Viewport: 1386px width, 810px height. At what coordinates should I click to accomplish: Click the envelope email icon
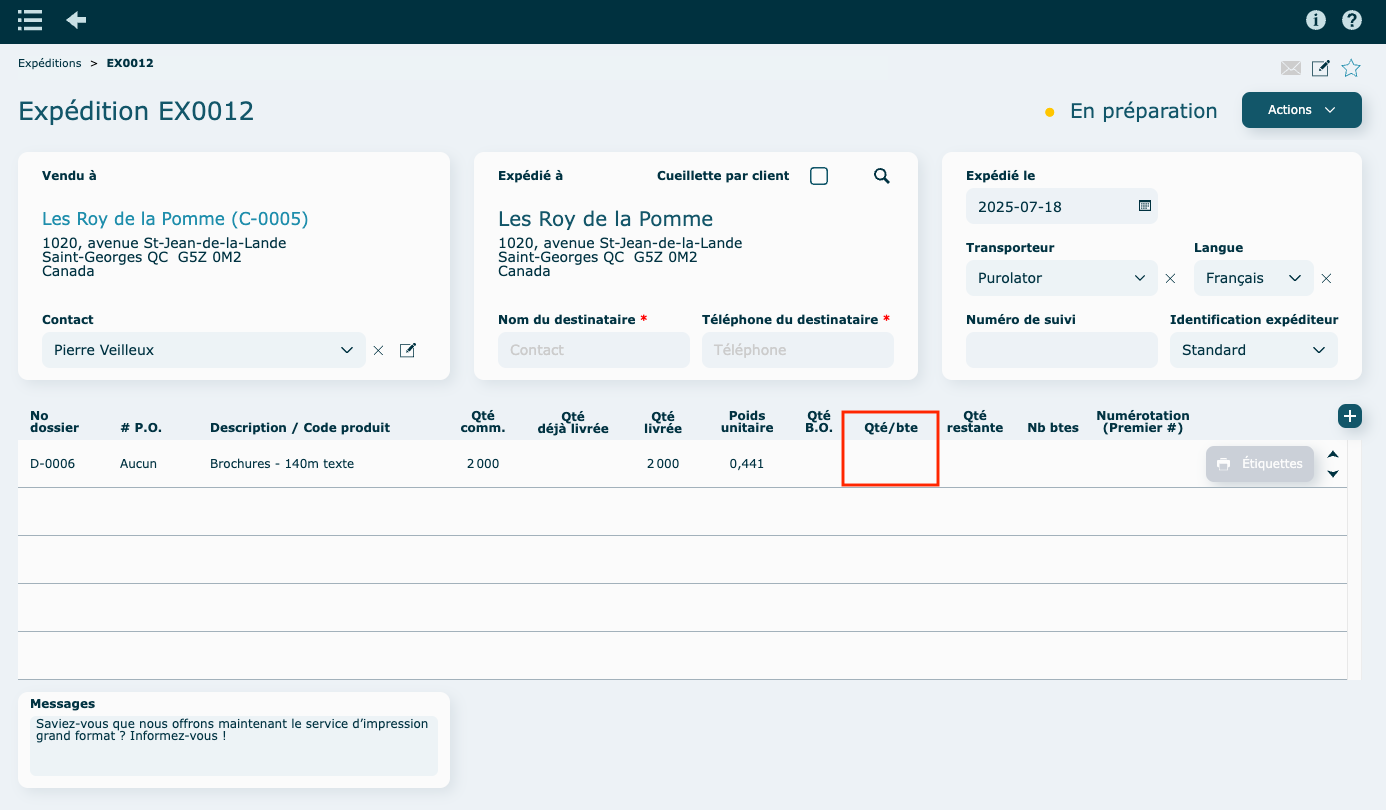click(x=1291, y=68)
